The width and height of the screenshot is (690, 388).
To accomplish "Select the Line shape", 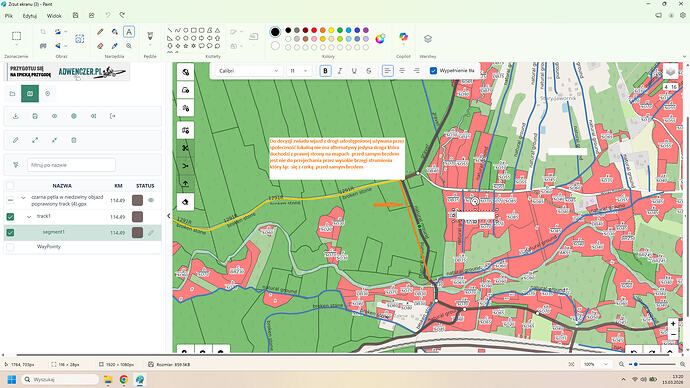I will [170, 30].
